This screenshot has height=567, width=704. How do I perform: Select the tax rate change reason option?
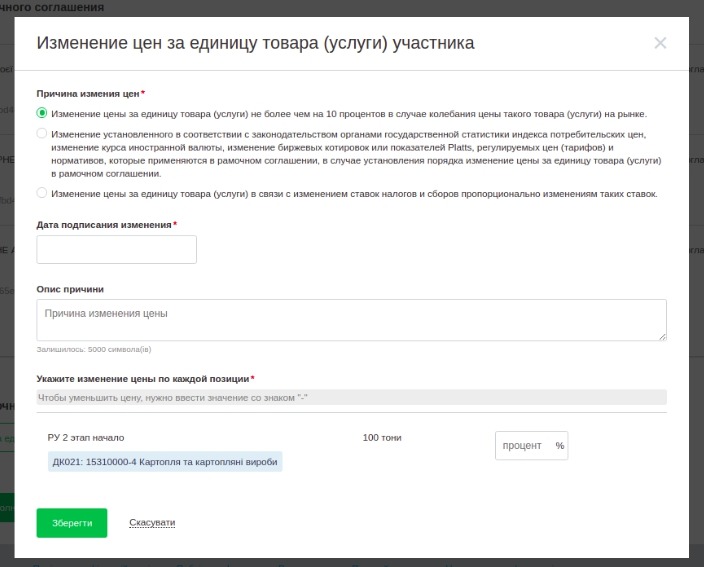(x=42, y=193)
